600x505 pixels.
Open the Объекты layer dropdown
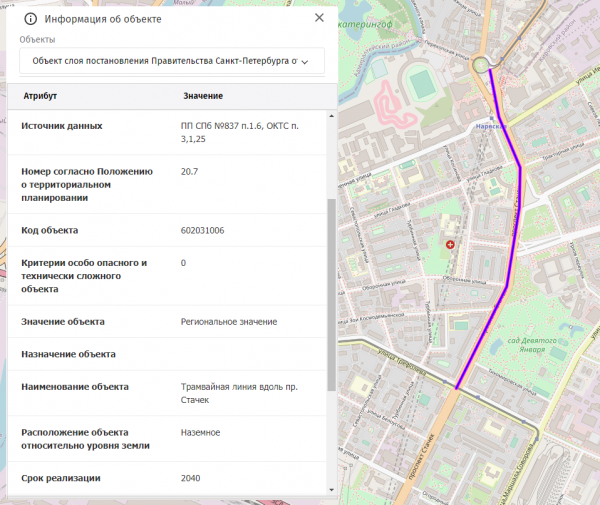click(x=171, y=61)
